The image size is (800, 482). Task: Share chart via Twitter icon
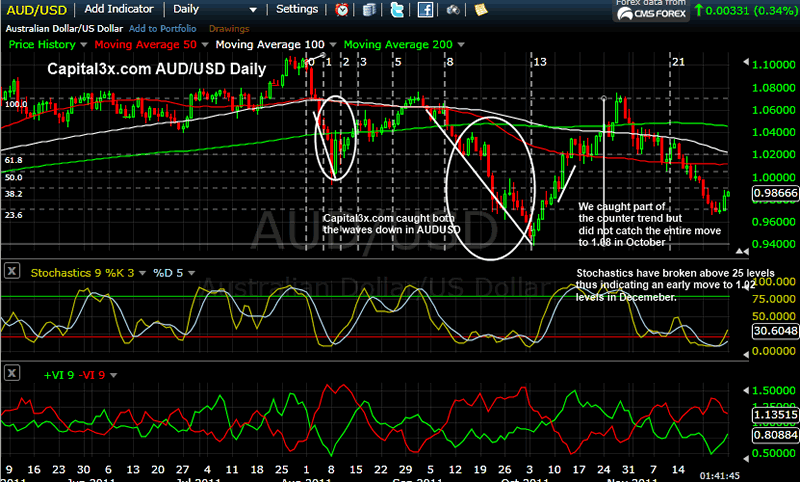(x=396, y=10)
